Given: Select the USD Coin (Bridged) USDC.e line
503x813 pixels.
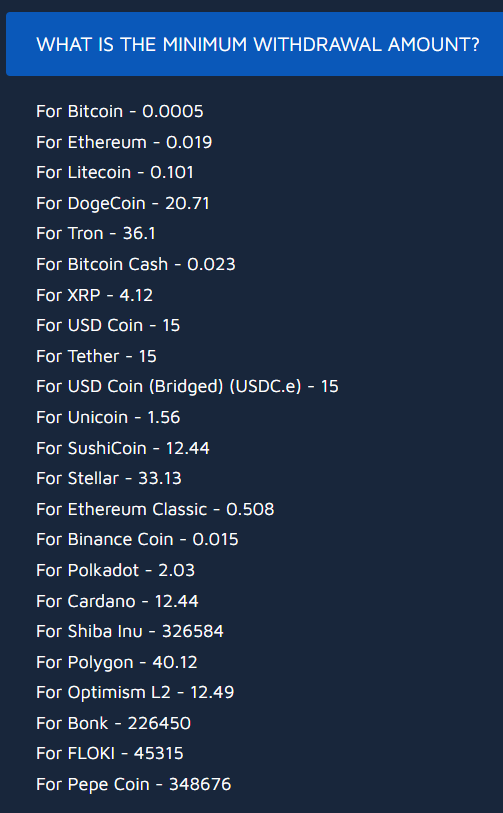Looking at the screenshot, I should tap(187, 387).
